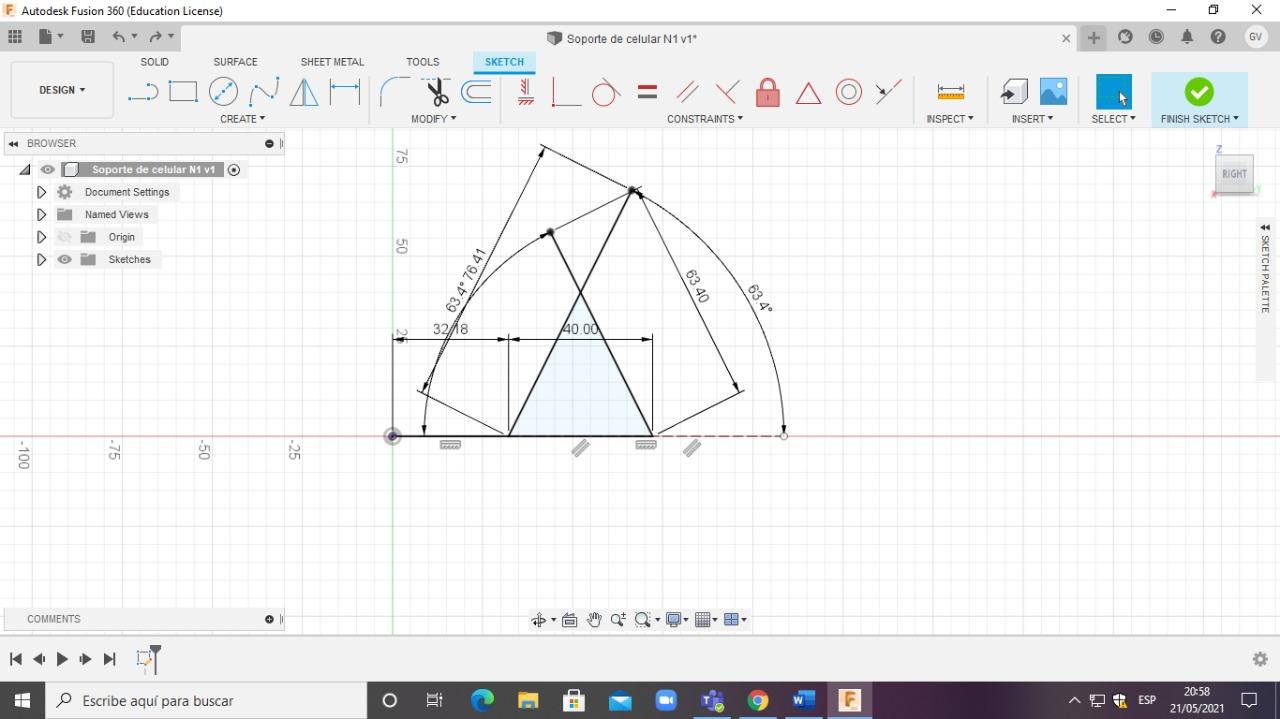The width and height of the screenshot is (1280, 719).
Task: Expand Document Settings node
Action: pyautogui.click(x=41, y=192)
